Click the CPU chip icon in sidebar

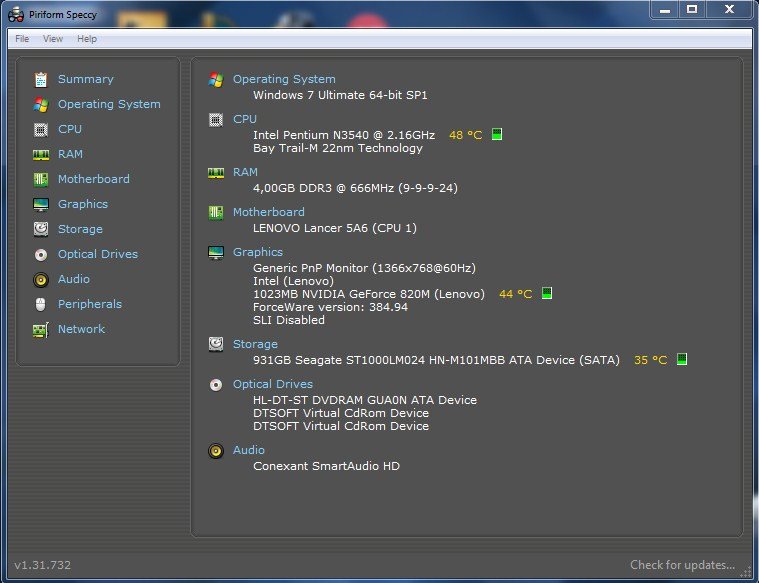pyautogui.click(x=41, y=129)
